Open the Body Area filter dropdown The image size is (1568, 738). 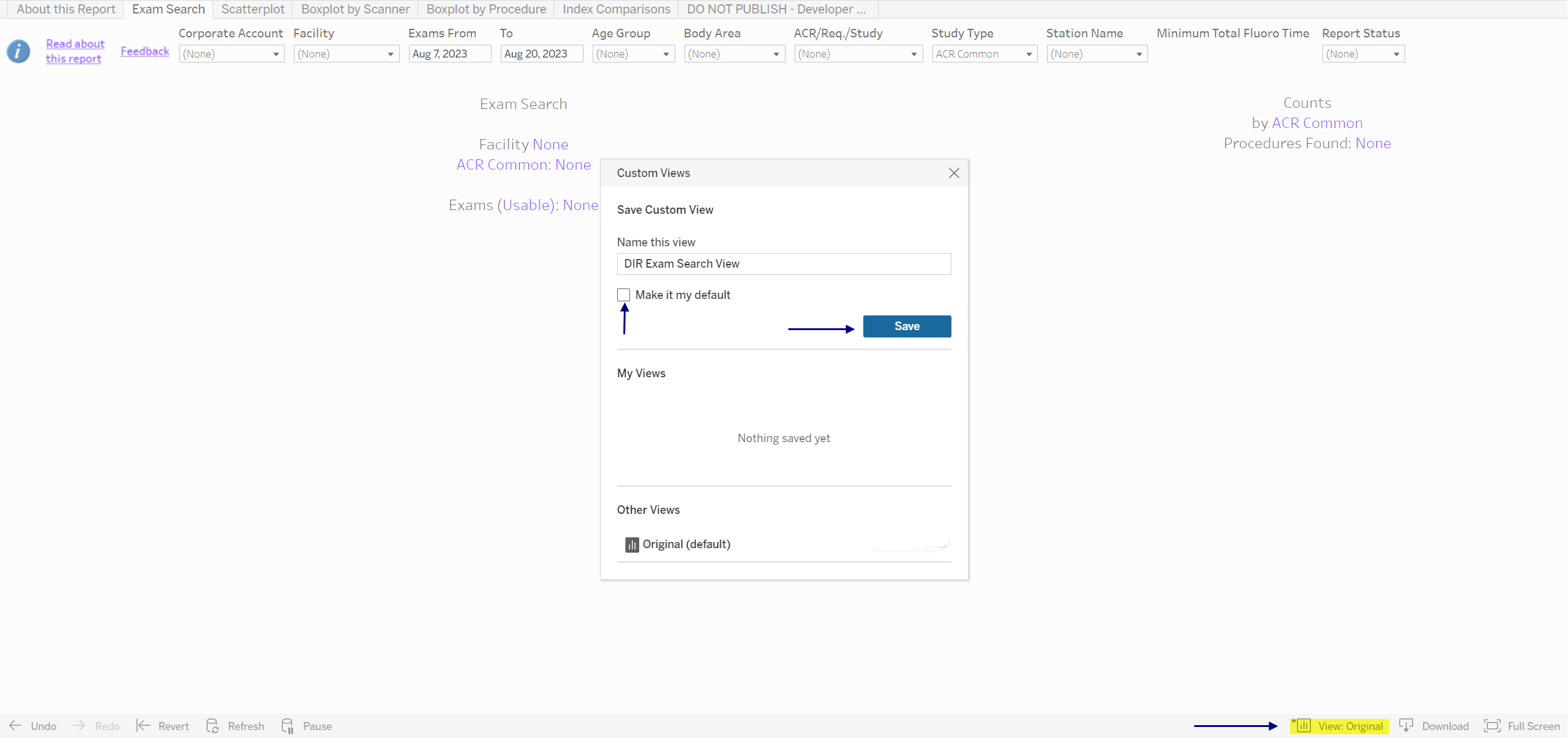pos(733,54)
